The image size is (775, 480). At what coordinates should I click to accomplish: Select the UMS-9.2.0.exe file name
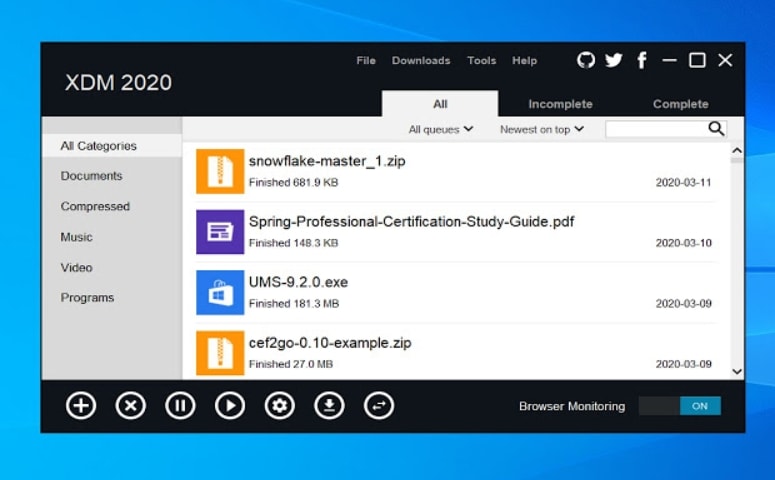(x=298, y=282)
